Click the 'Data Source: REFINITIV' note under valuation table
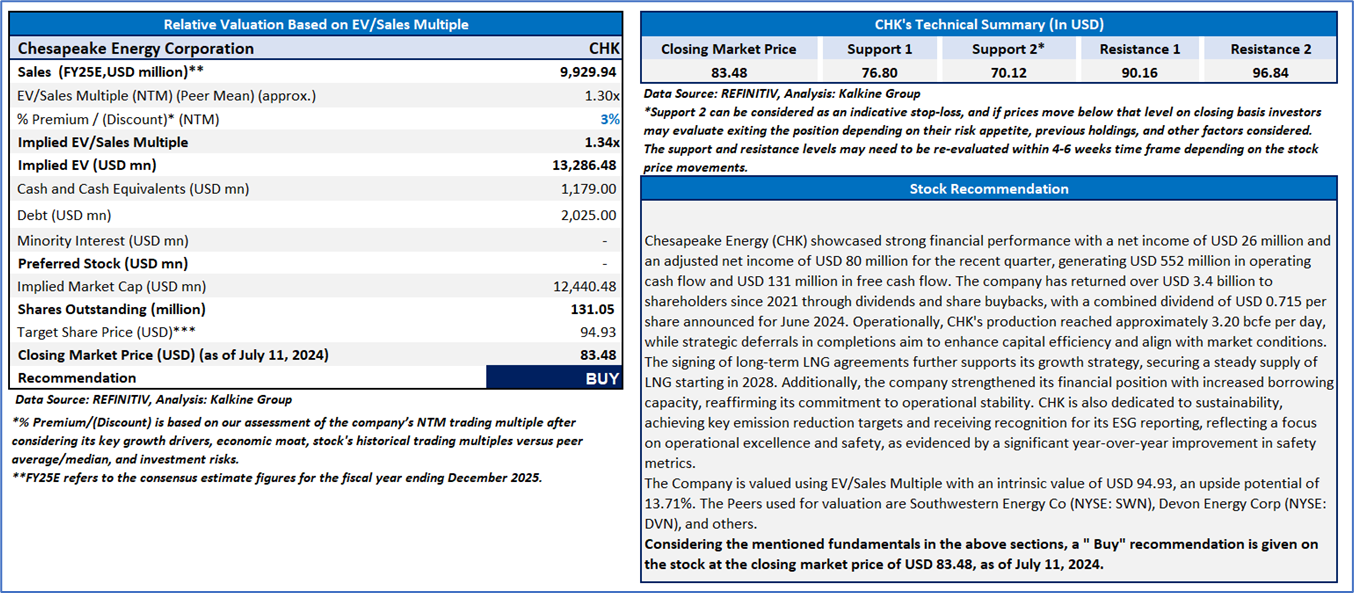This screenshot has width=1354, height=593. click(x=154, y=399)
